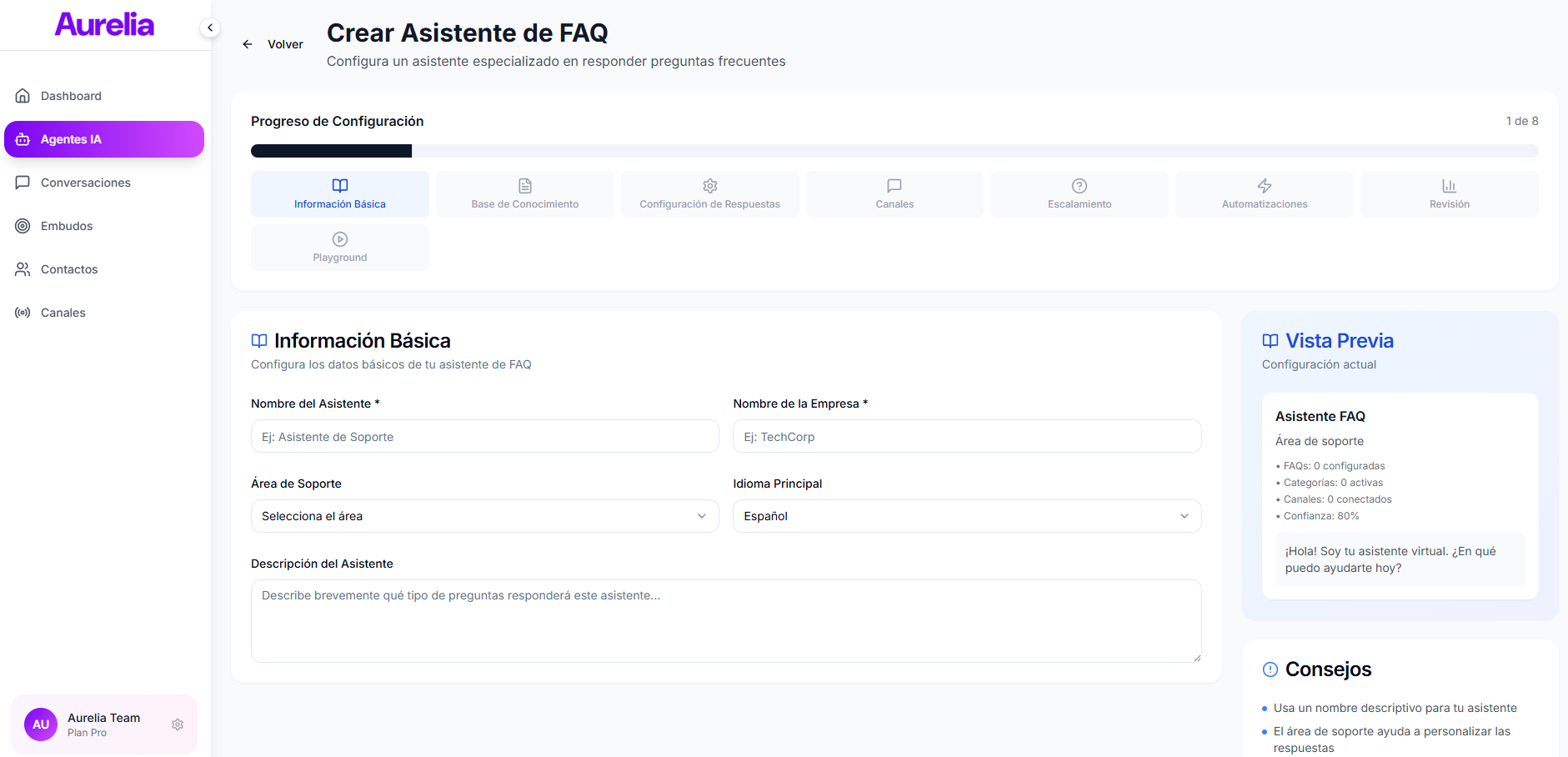Viewport: 1568px width, 757px height.
Task: Expand the Área de Soporte dropdown
Action: pyautogui.click(x=484, y=516)
